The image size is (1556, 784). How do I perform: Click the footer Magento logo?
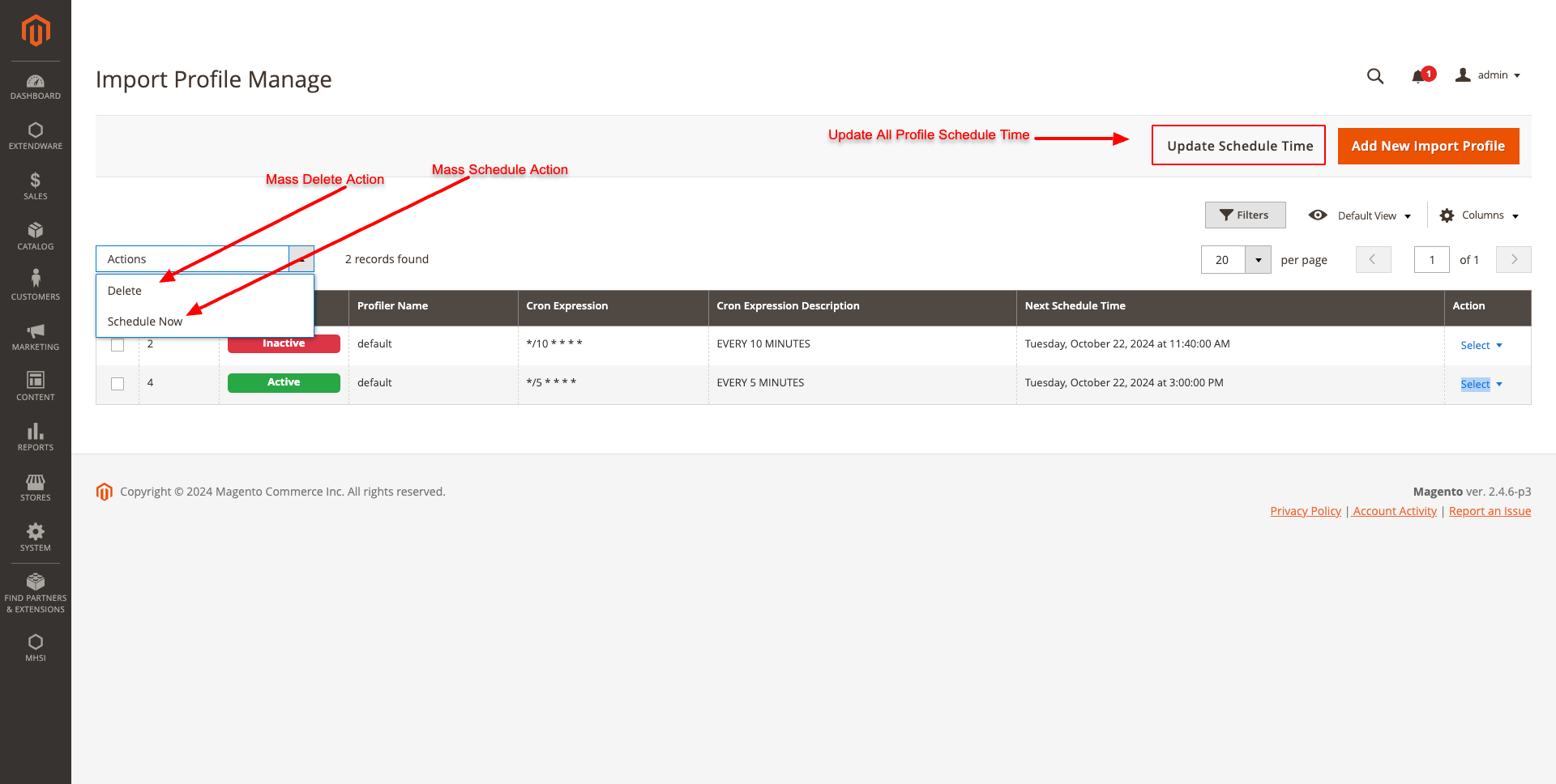pyautogui.click(x=105, y=492)
